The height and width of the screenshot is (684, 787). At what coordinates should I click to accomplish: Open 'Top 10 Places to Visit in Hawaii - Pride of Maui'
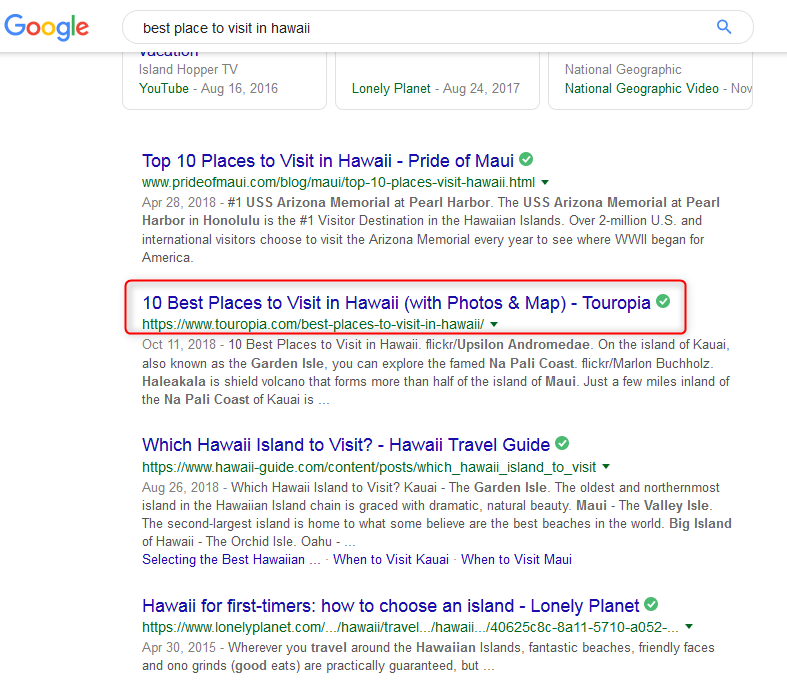pyautogui.click(x=328, y=161)
